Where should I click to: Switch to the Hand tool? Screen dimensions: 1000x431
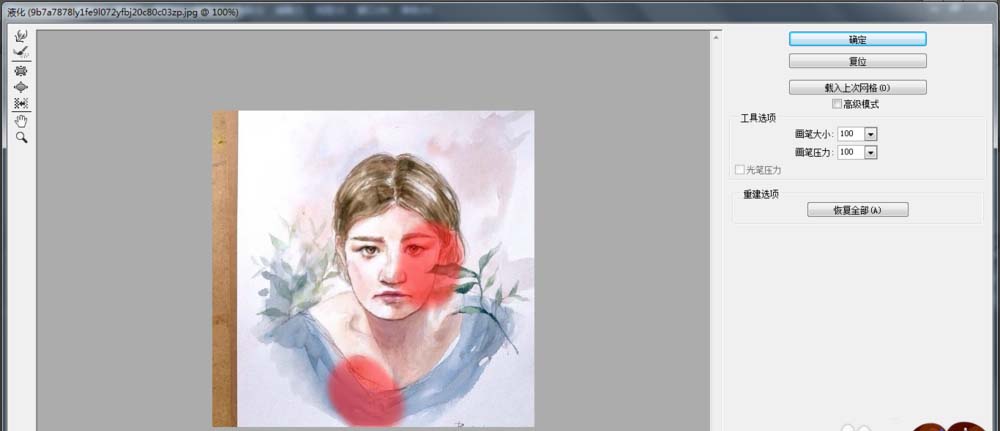[21, 120]
